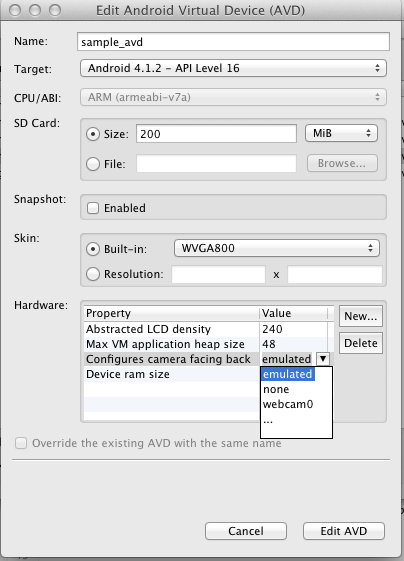Select the Device ram size row
This screenshot has width=404, height=561.
click(172, 374)
